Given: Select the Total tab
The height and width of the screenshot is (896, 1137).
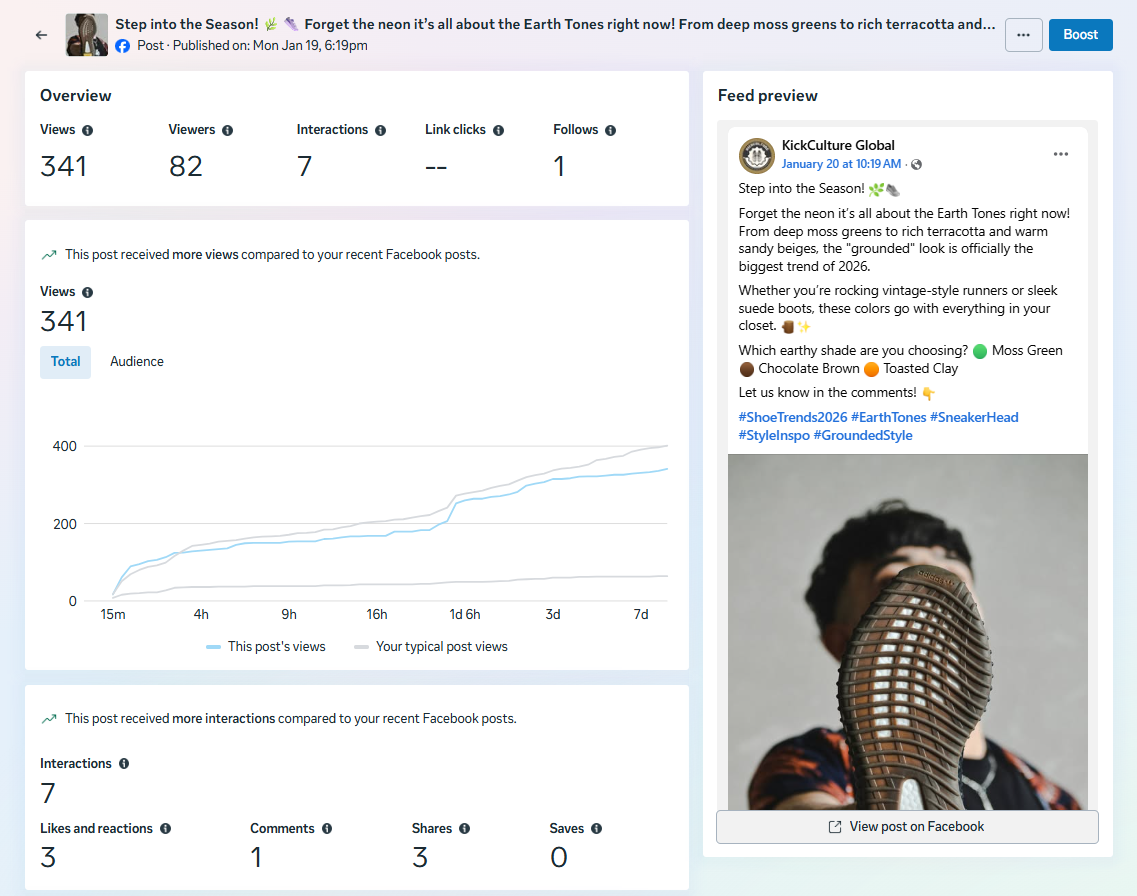Looking at the screenshot, I should 65,362.
